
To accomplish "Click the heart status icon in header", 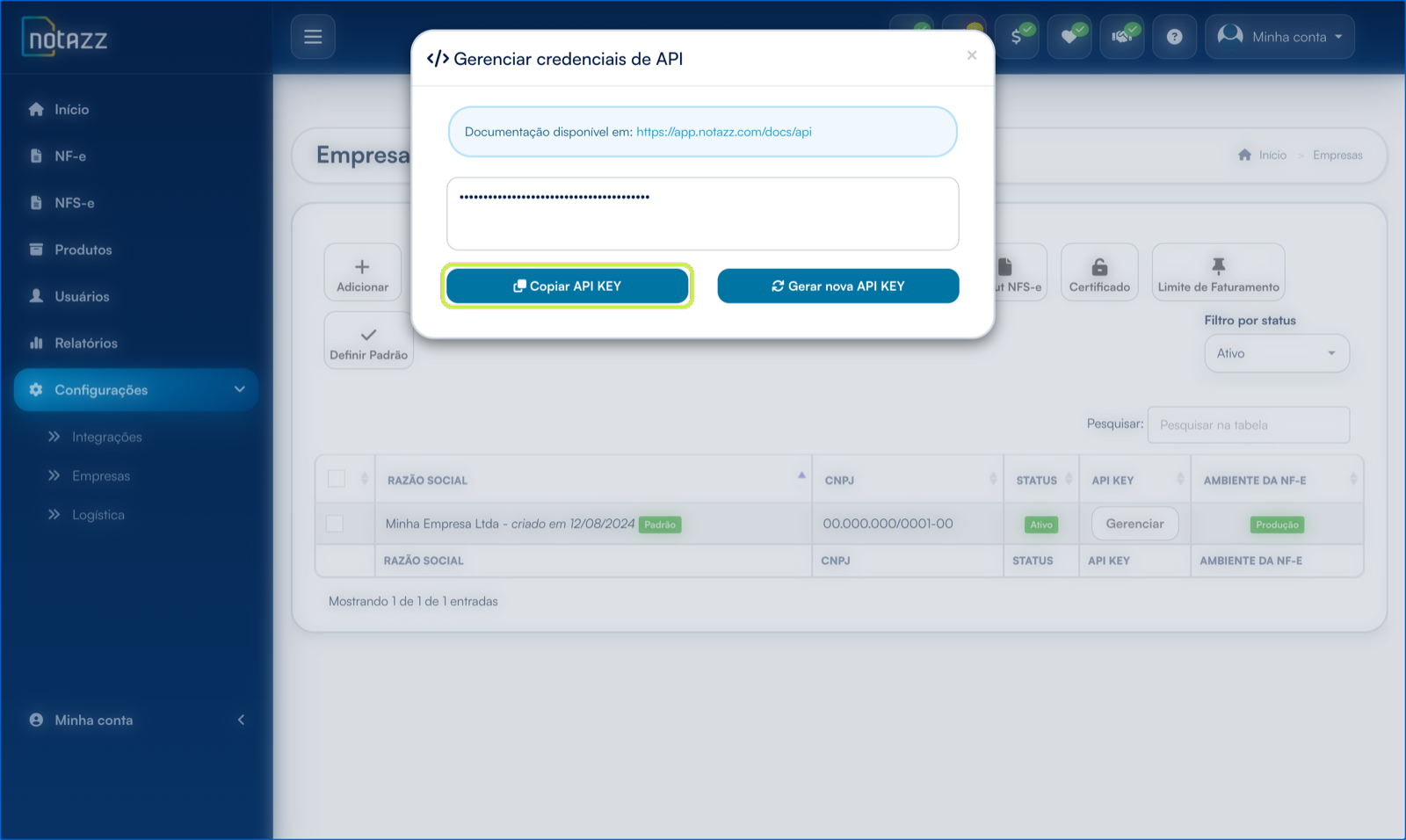I will tap(1069, 37).
